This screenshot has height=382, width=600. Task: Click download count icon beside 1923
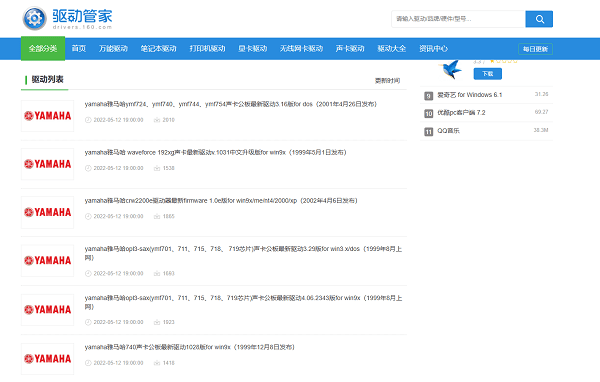157,322
